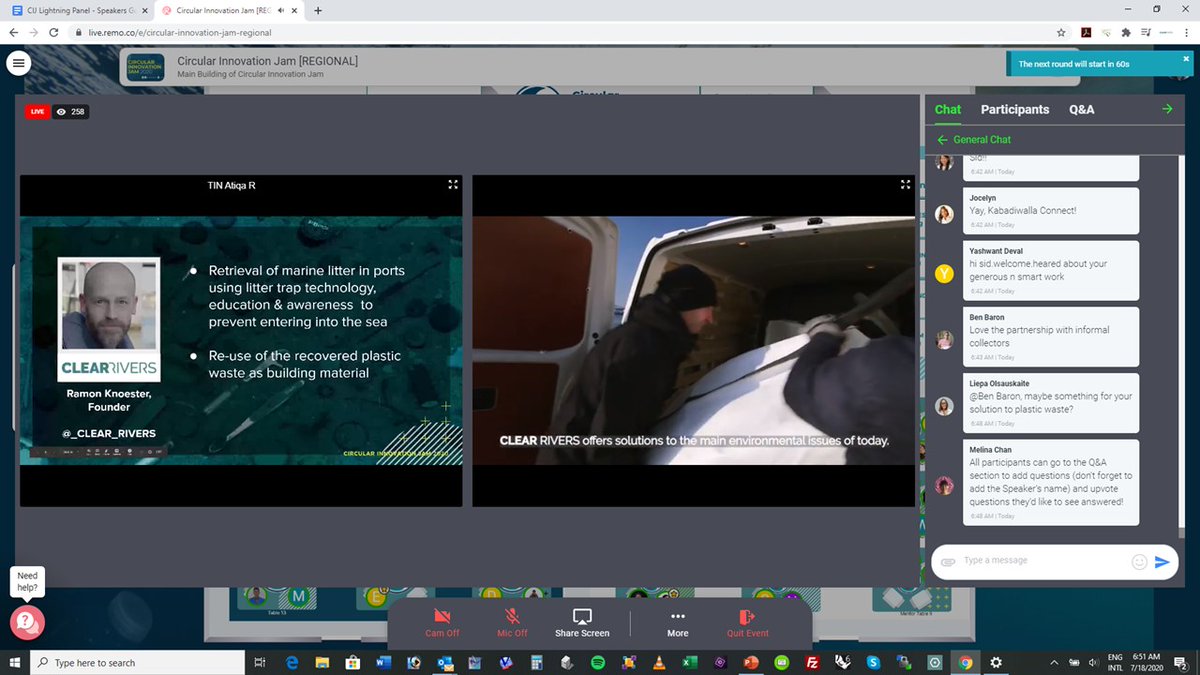Open the pink support chat bubble
1200x675 pixels.
click(x=27, y=622)
